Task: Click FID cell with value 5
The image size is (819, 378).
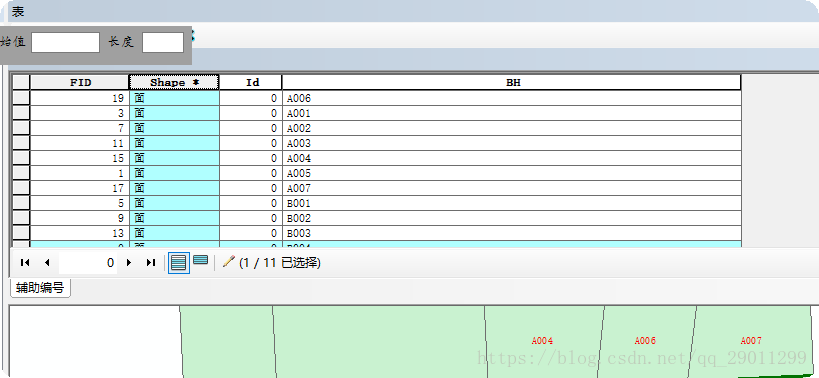Action: (80, 203)
